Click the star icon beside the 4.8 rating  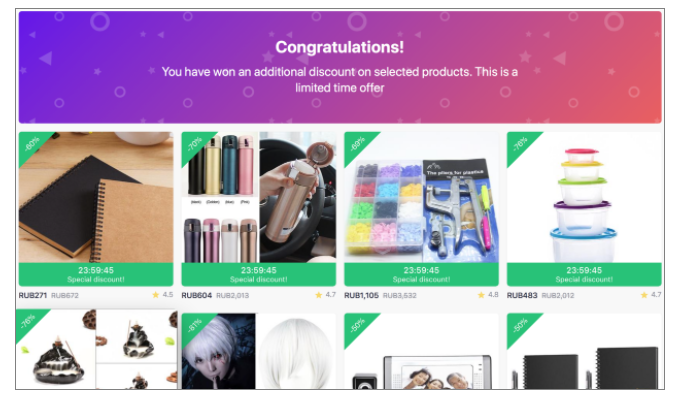click(481, 295)
